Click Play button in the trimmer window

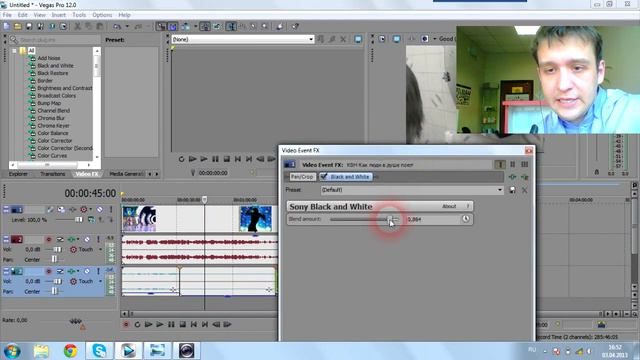click(204, 159)
